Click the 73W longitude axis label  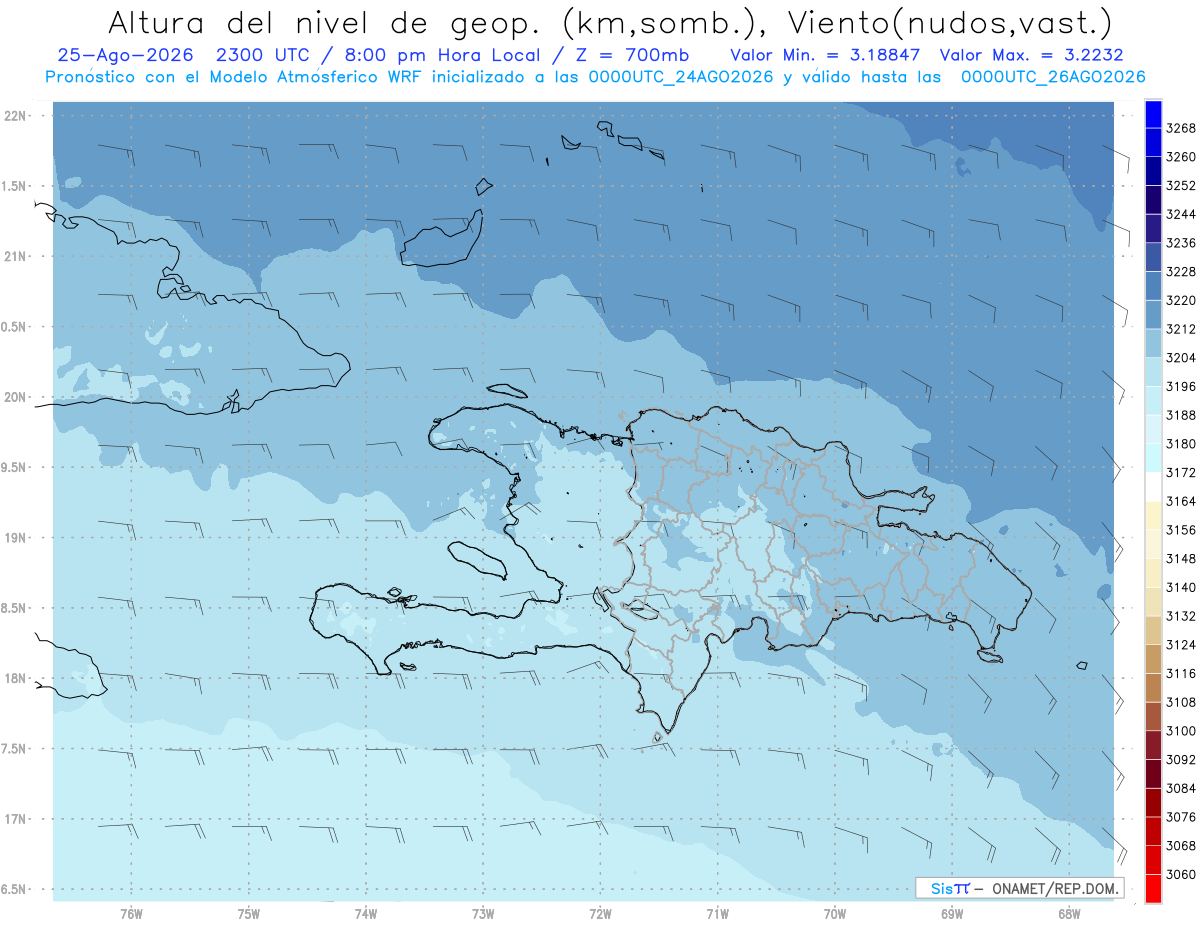[x=483, y=914]
